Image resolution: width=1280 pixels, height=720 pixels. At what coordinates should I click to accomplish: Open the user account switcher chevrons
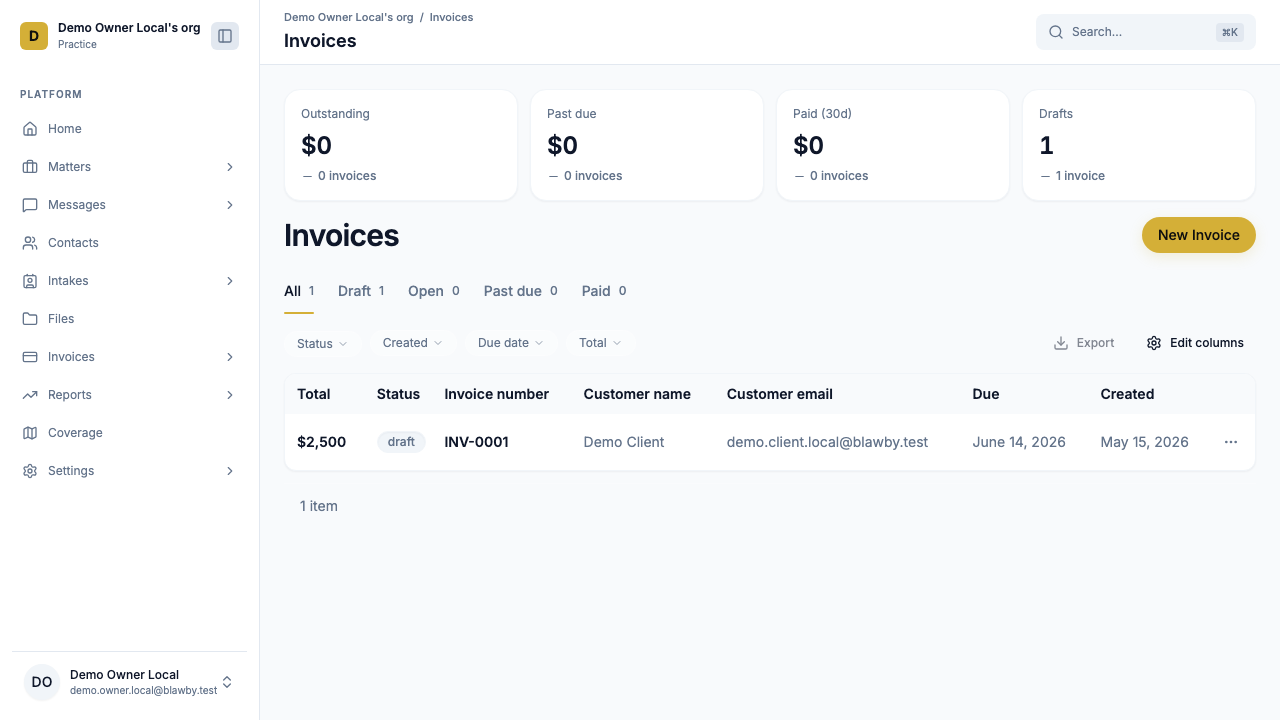click(227, 682)
